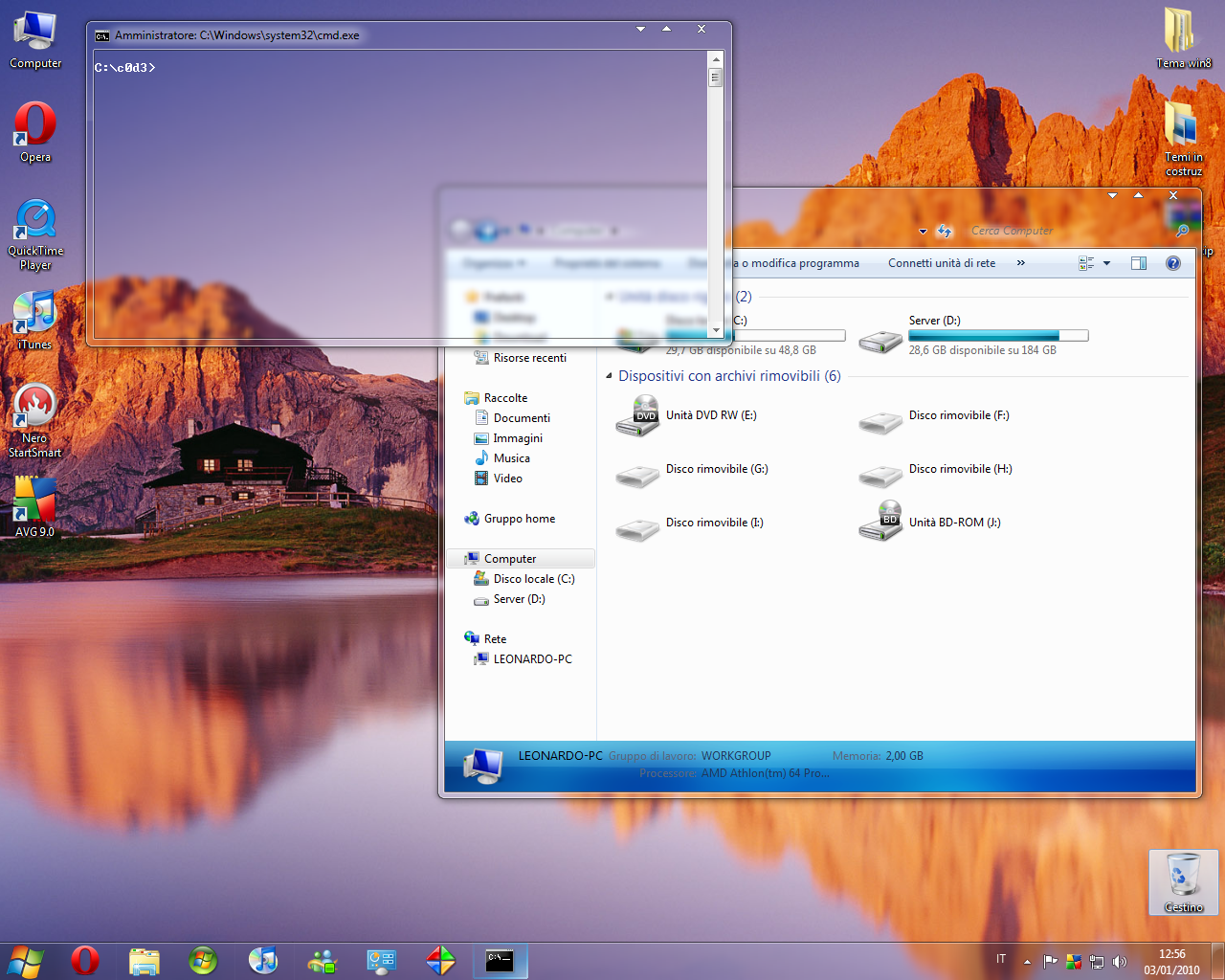
Task: Open the command prompt from the taskbar
Action: 500,960
